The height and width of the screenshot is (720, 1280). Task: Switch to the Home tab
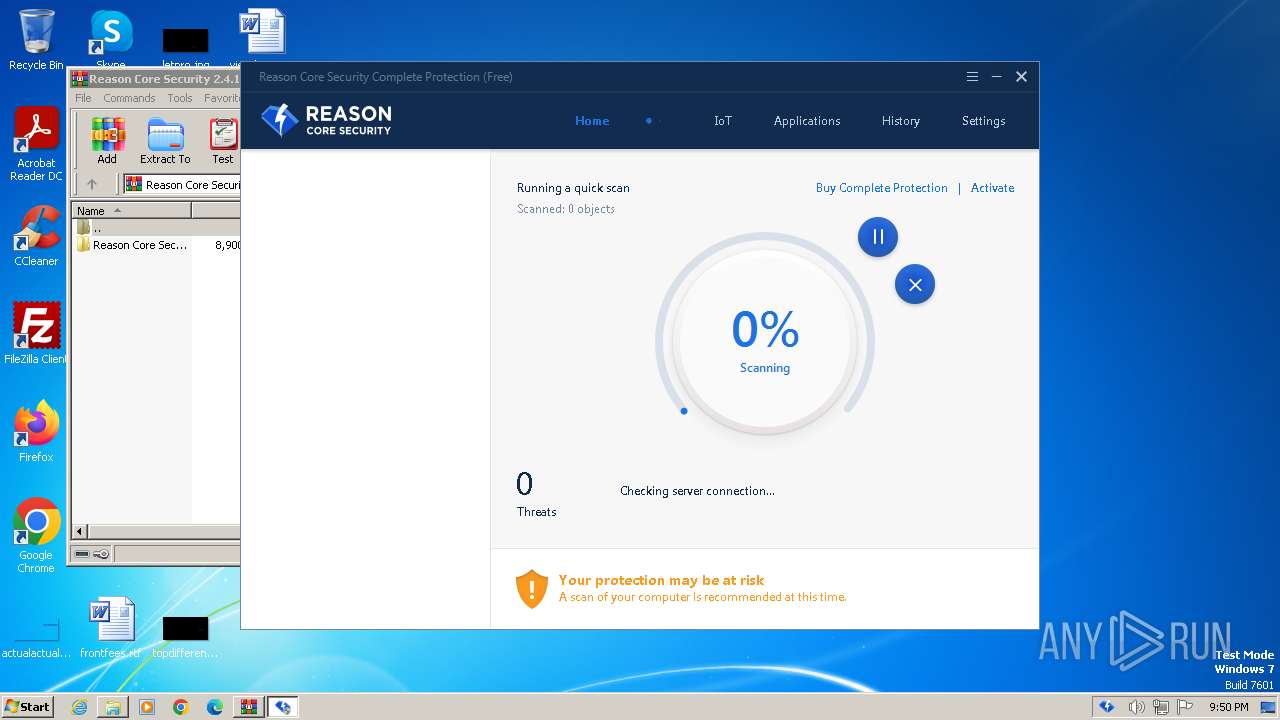[x=592, y=121]
